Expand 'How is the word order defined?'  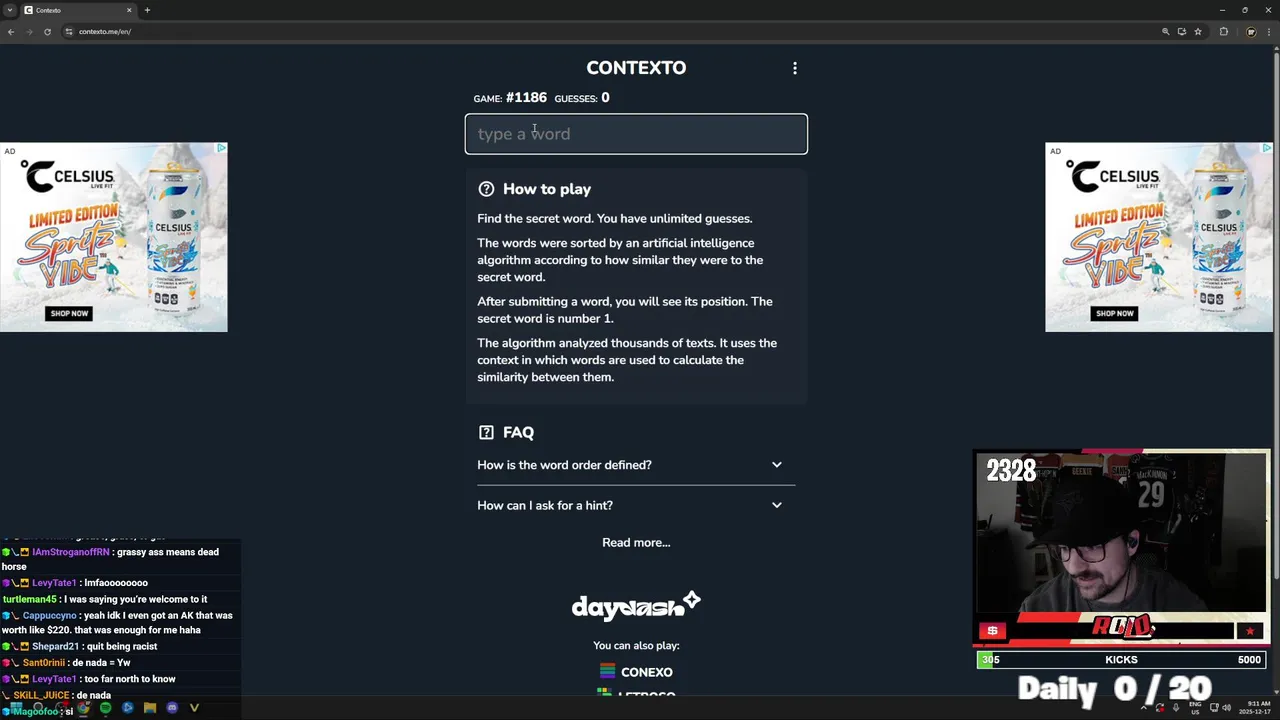click(x=636, y=465)
